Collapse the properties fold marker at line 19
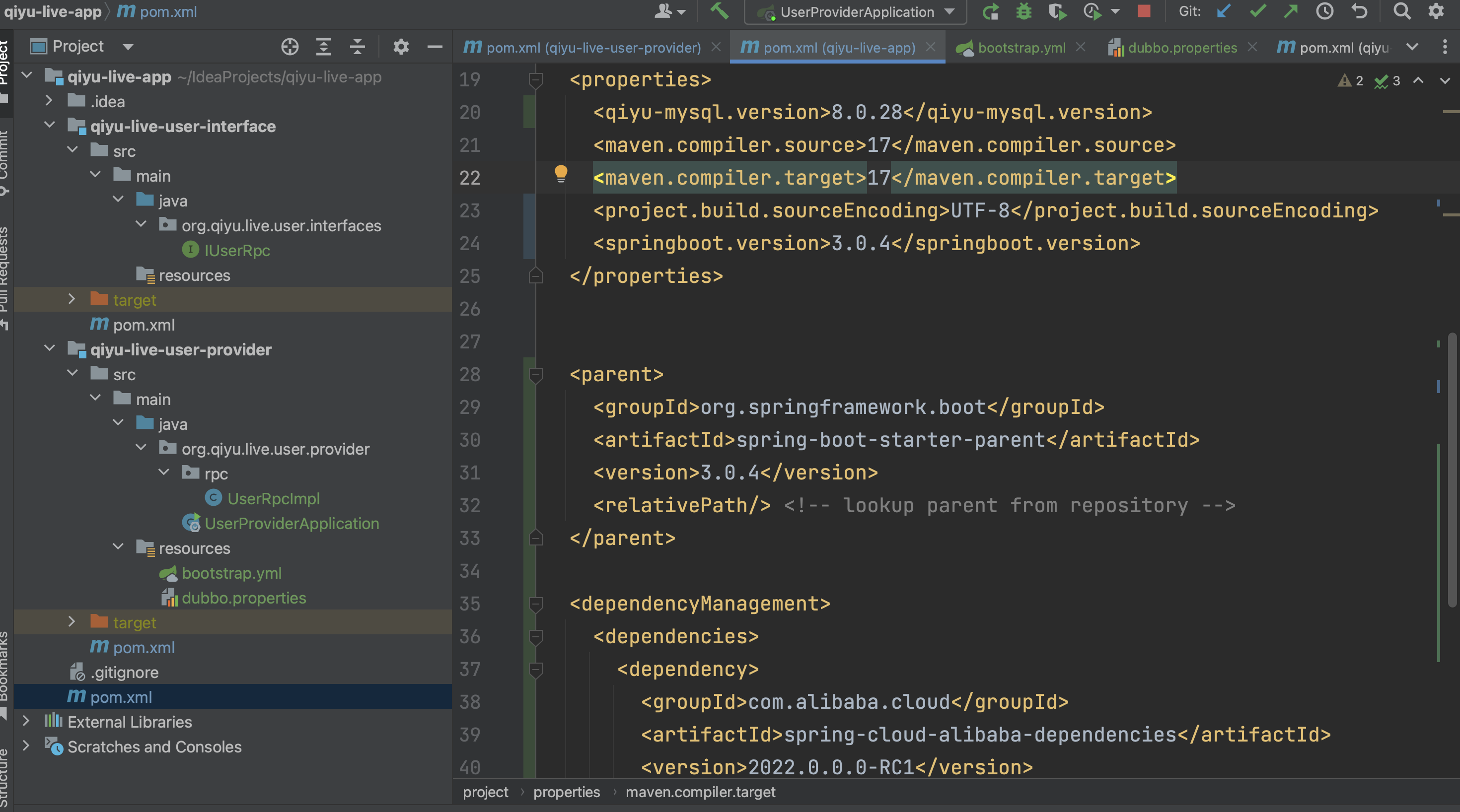Image resolution: width=1460 pixels, height=812 pixels. tap(535, 80)
